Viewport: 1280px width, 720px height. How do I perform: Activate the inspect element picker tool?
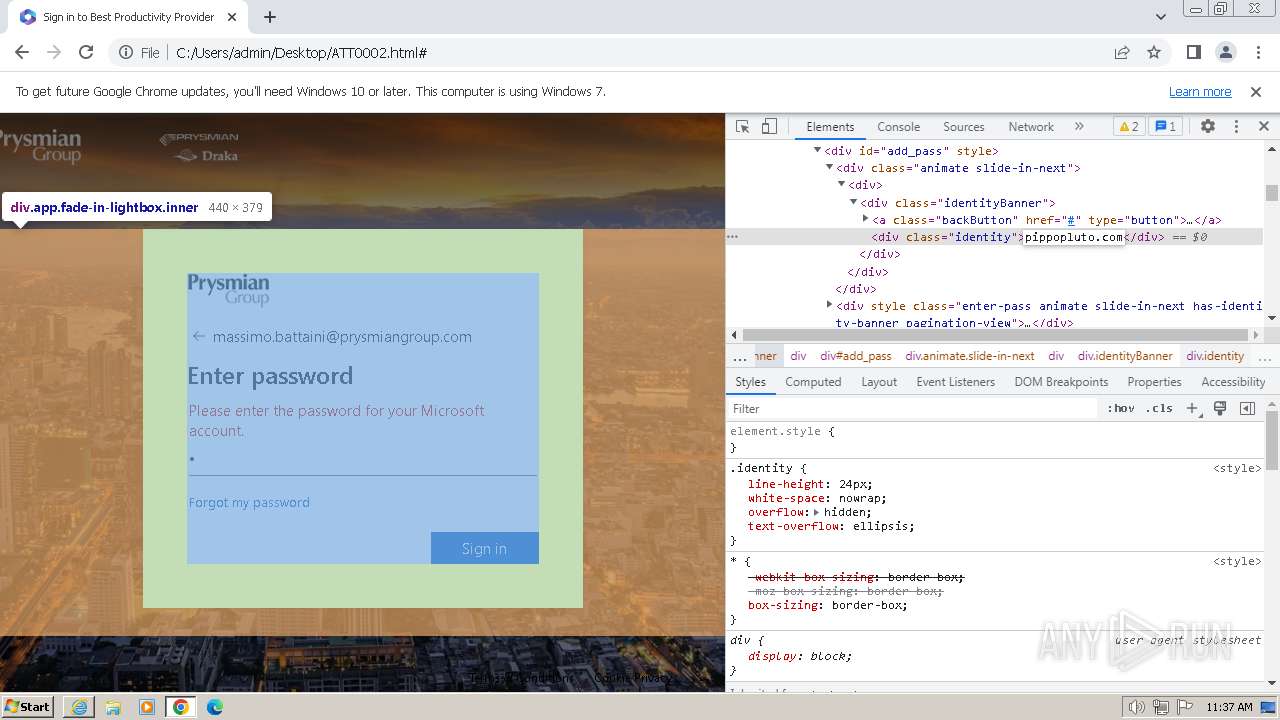742,127
